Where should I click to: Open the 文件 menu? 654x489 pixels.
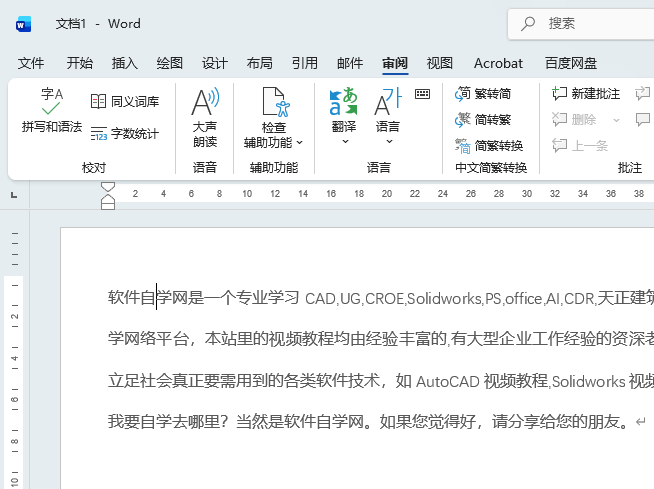31,63
